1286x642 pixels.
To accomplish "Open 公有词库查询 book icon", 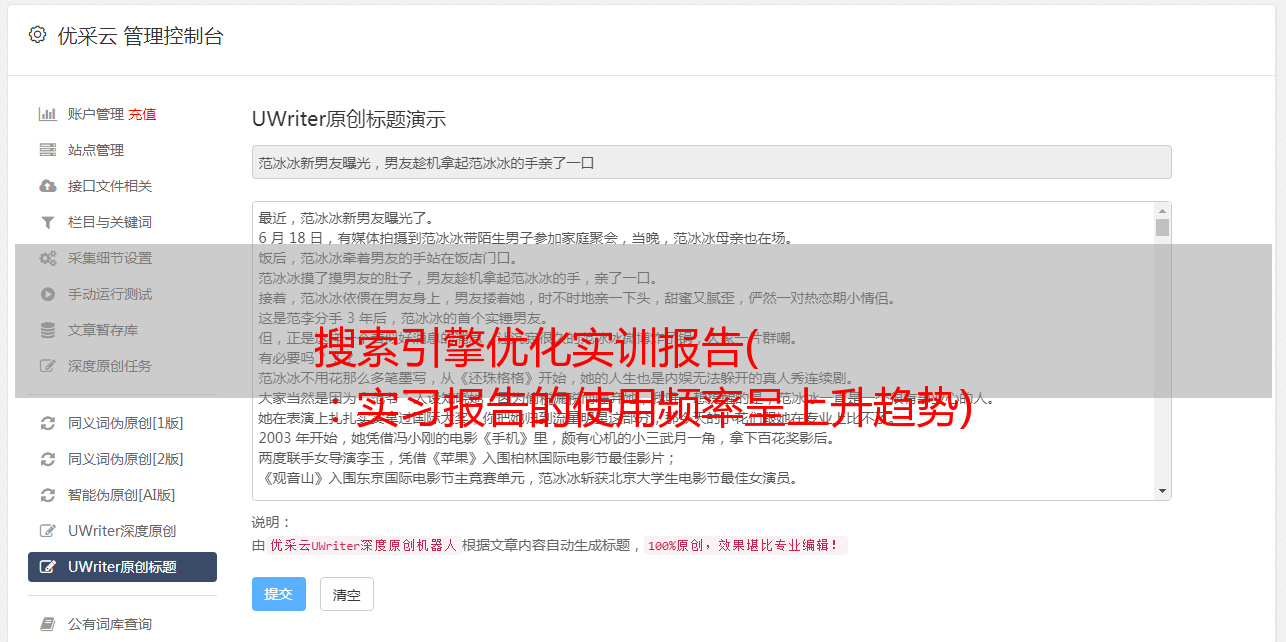I will [x=47, y=624].
